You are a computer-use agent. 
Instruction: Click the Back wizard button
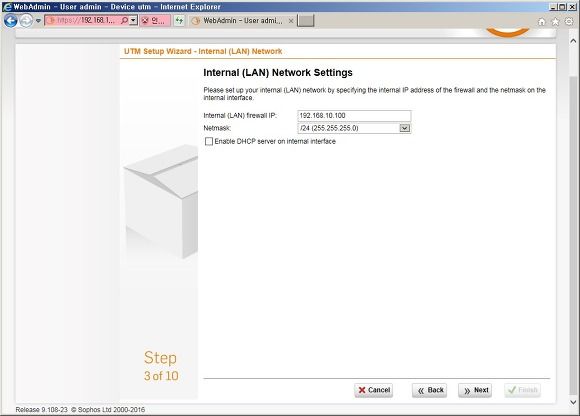tap(429, 390)
